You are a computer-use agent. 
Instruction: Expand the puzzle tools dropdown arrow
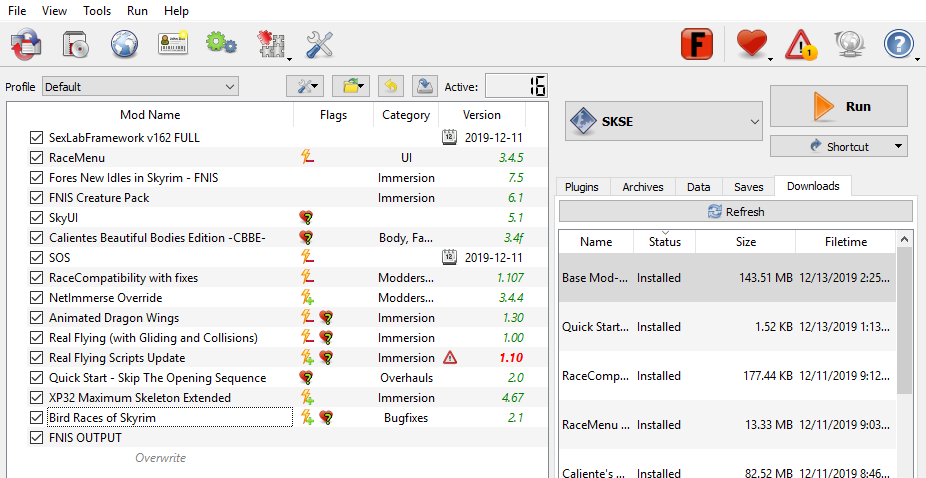[x=289, y=58]
